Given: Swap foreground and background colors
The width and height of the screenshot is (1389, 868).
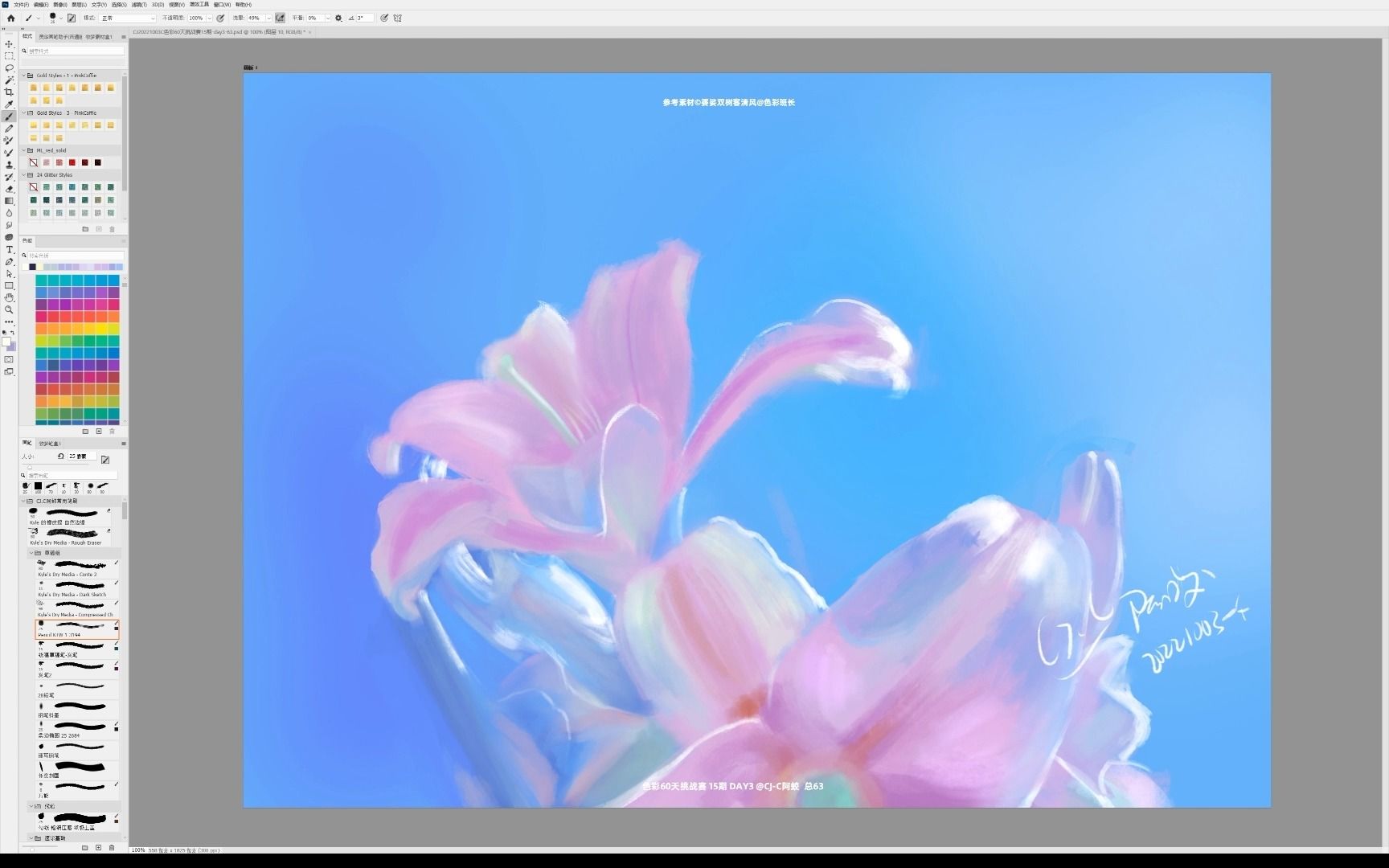Looking at the screenshot, I should 13,332.
